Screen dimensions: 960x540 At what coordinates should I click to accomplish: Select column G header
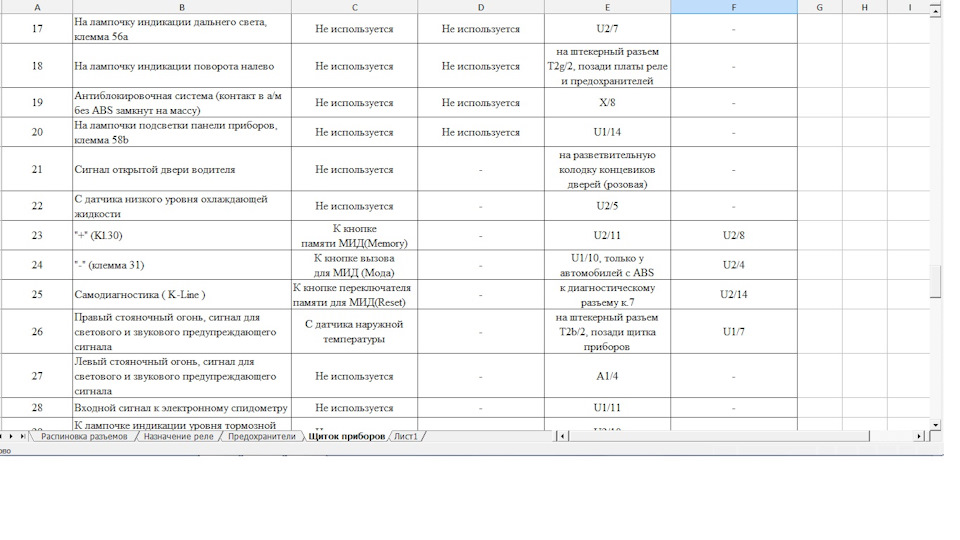click(x=820, y=7)
